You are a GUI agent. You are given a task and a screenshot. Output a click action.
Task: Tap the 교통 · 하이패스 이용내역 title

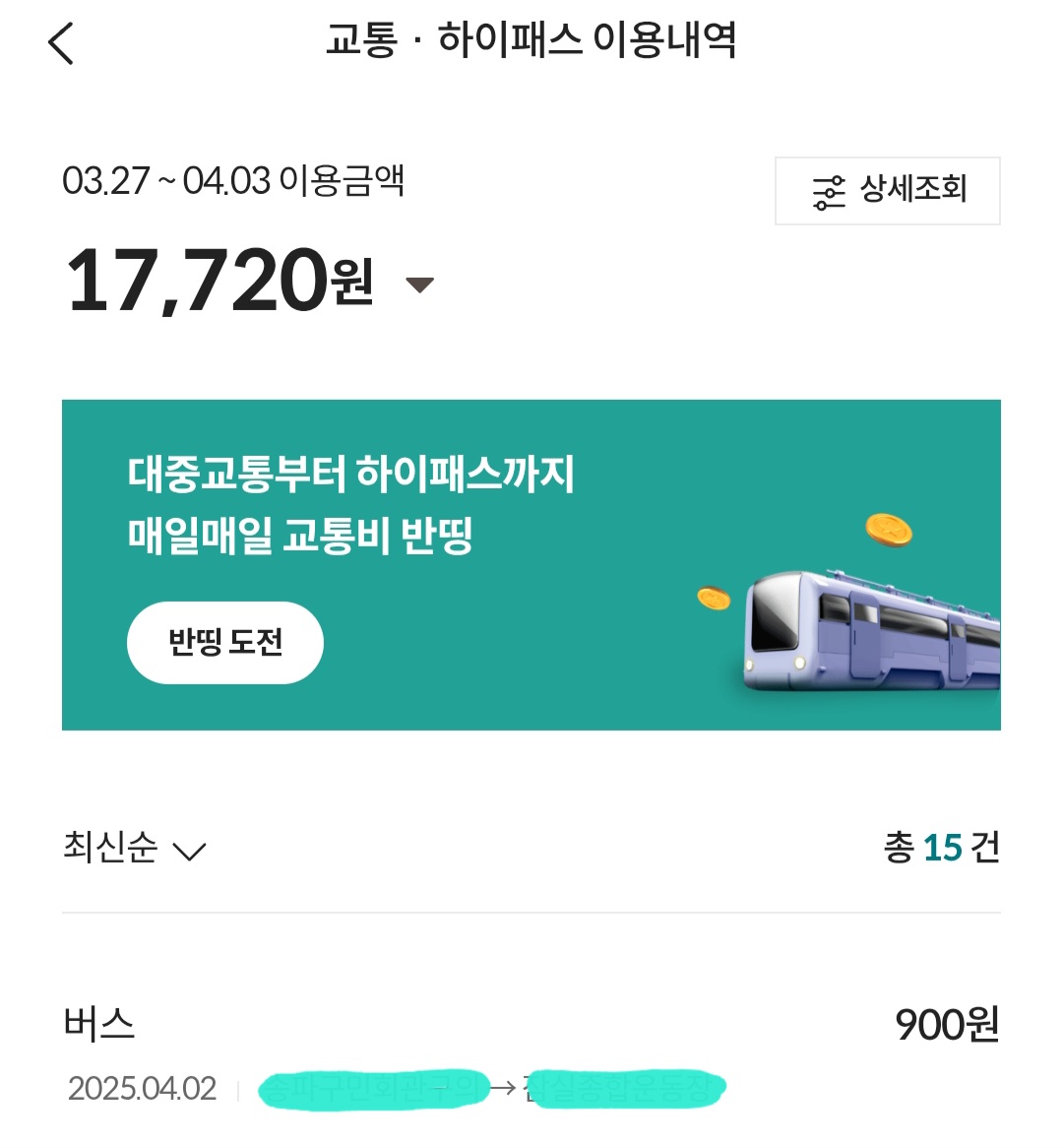click(x=531, y=41)
